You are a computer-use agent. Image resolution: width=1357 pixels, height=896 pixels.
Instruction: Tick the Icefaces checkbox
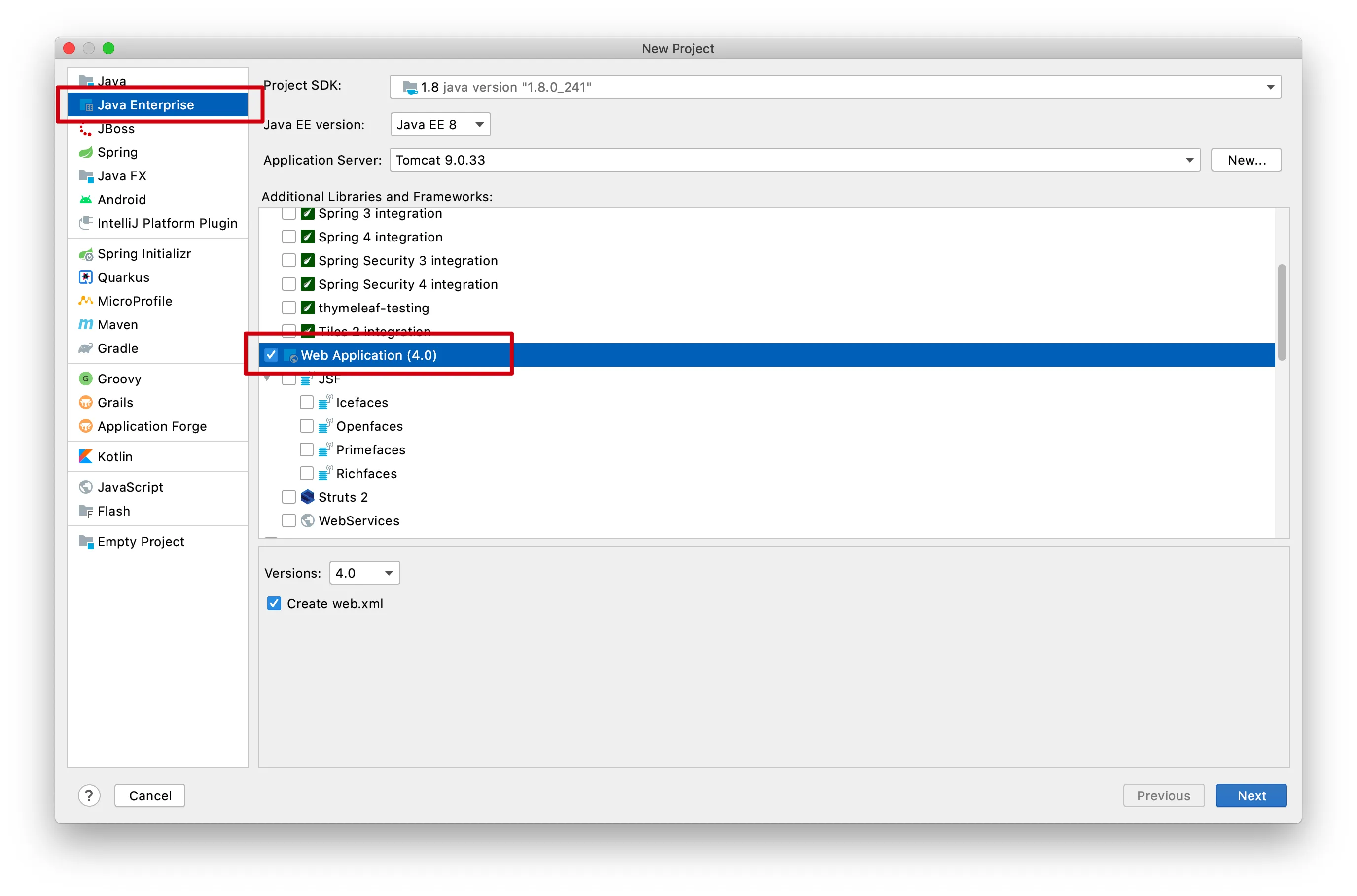pyautogui.click(x=306, y=403)
